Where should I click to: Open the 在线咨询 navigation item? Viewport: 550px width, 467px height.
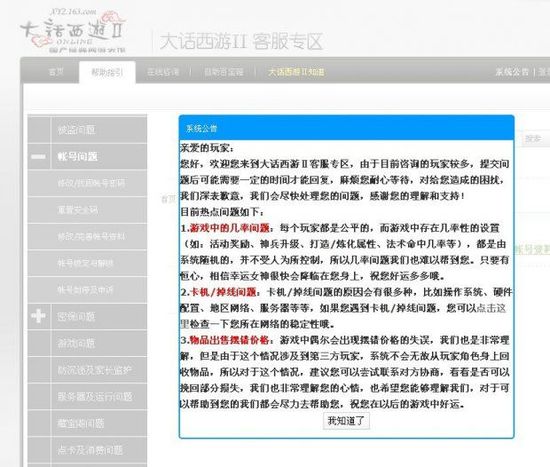(x=163, y=72)
